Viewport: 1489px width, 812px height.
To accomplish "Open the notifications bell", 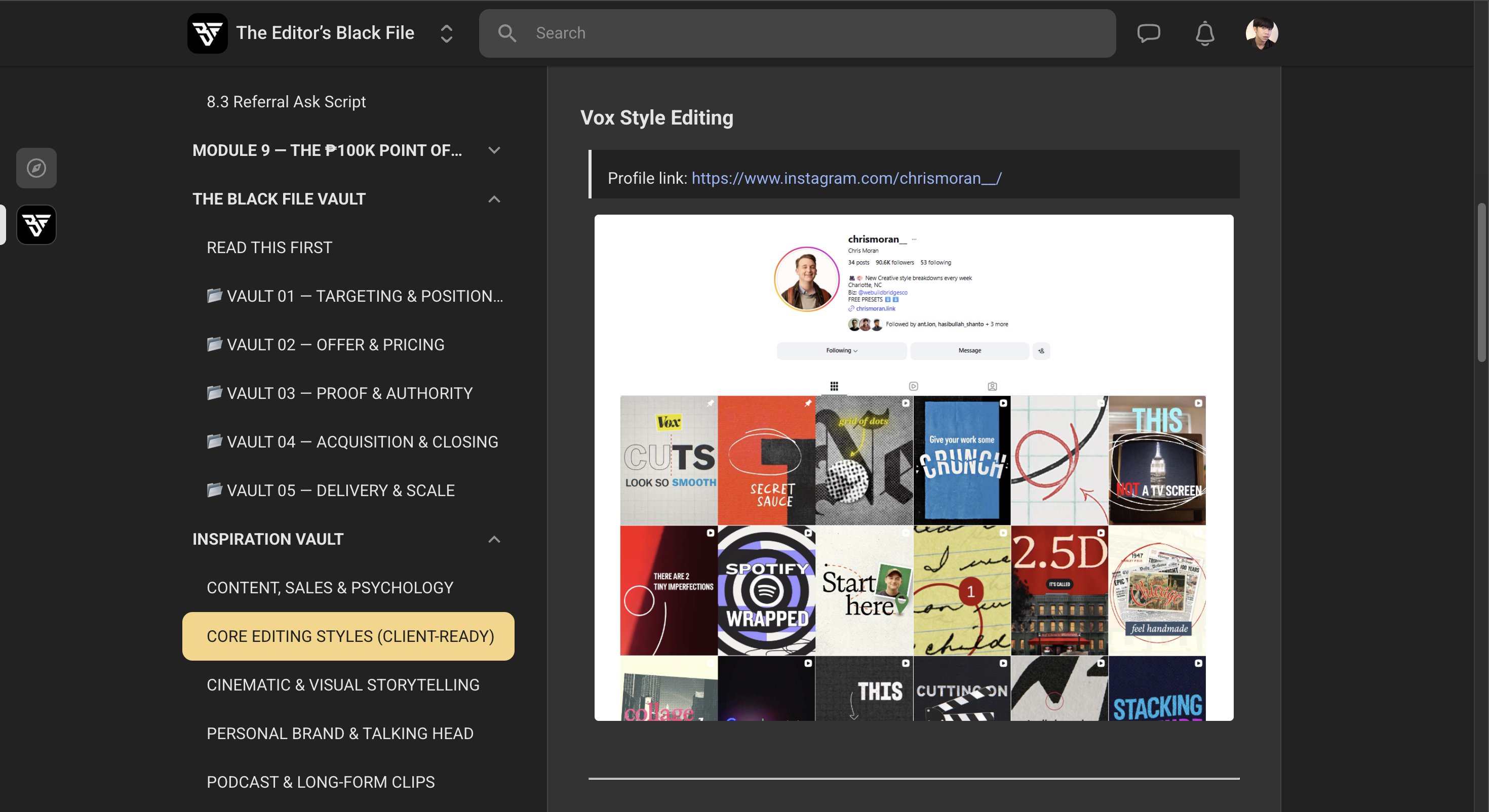I will [x=1204, y=33].
